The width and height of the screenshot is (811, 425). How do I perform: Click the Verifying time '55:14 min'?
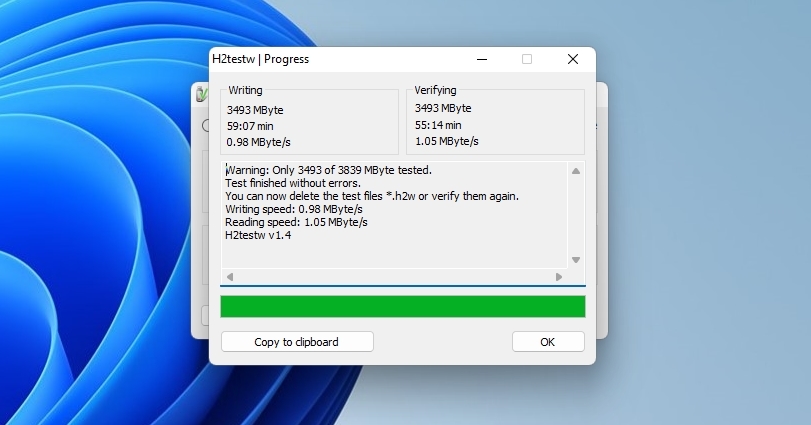point(438,125)
